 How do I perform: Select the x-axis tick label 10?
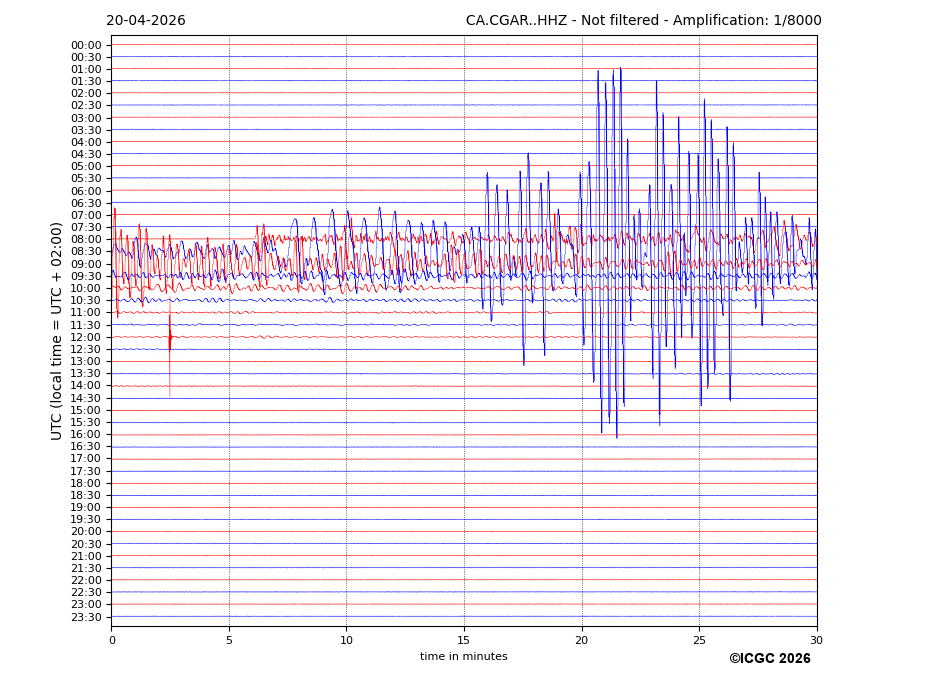(x=346, y=639)
